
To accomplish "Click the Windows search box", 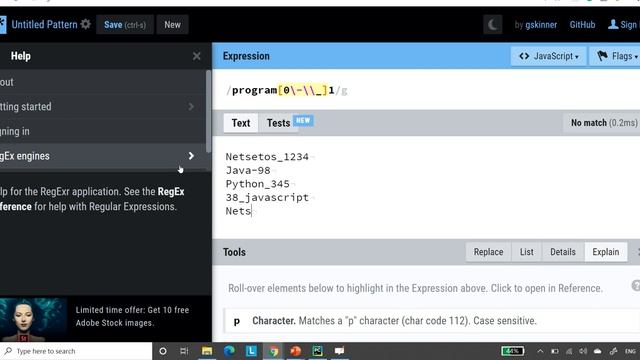I will (76, 351).
